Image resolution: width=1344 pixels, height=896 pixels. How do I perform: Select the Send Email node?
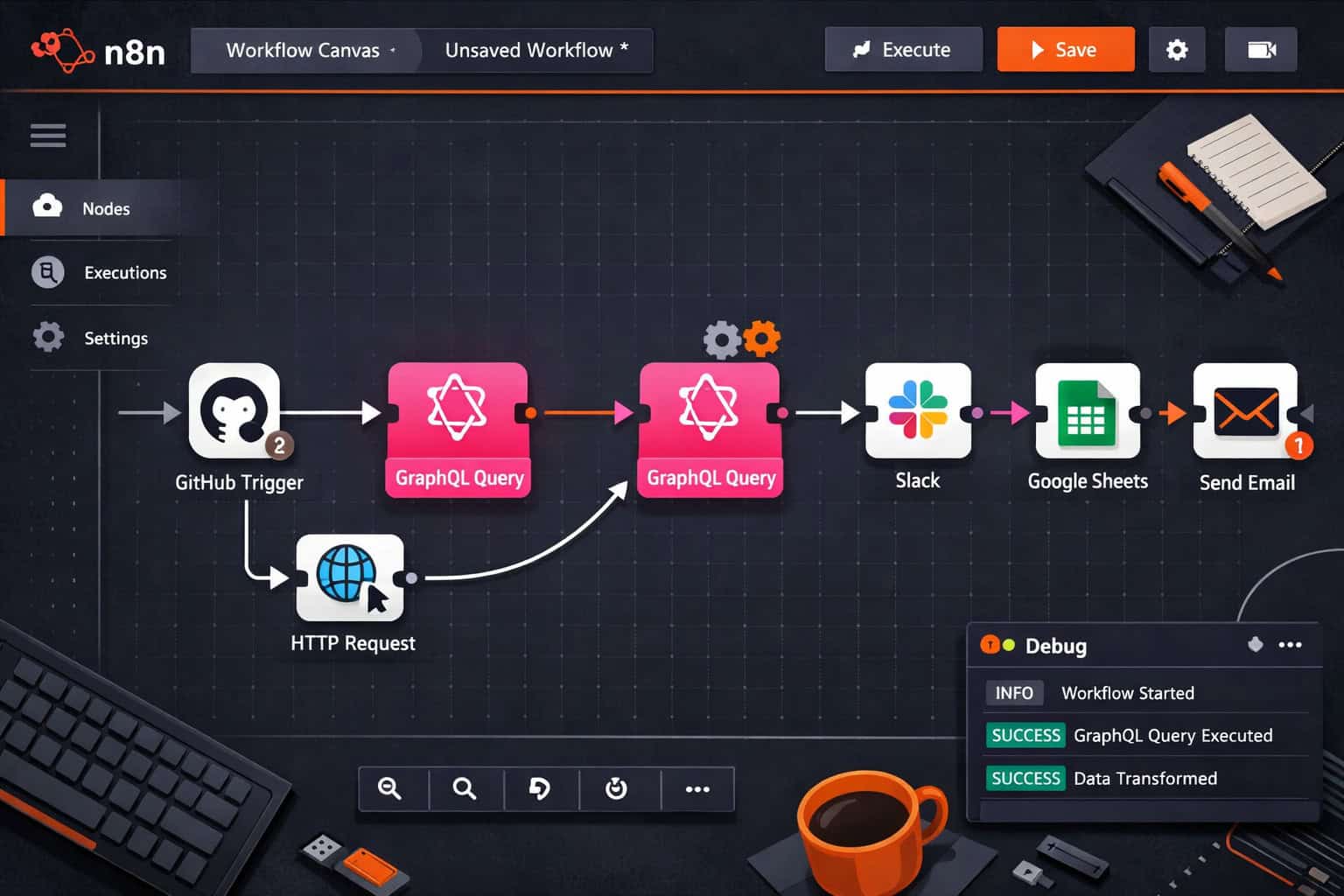coord(1246,410)
